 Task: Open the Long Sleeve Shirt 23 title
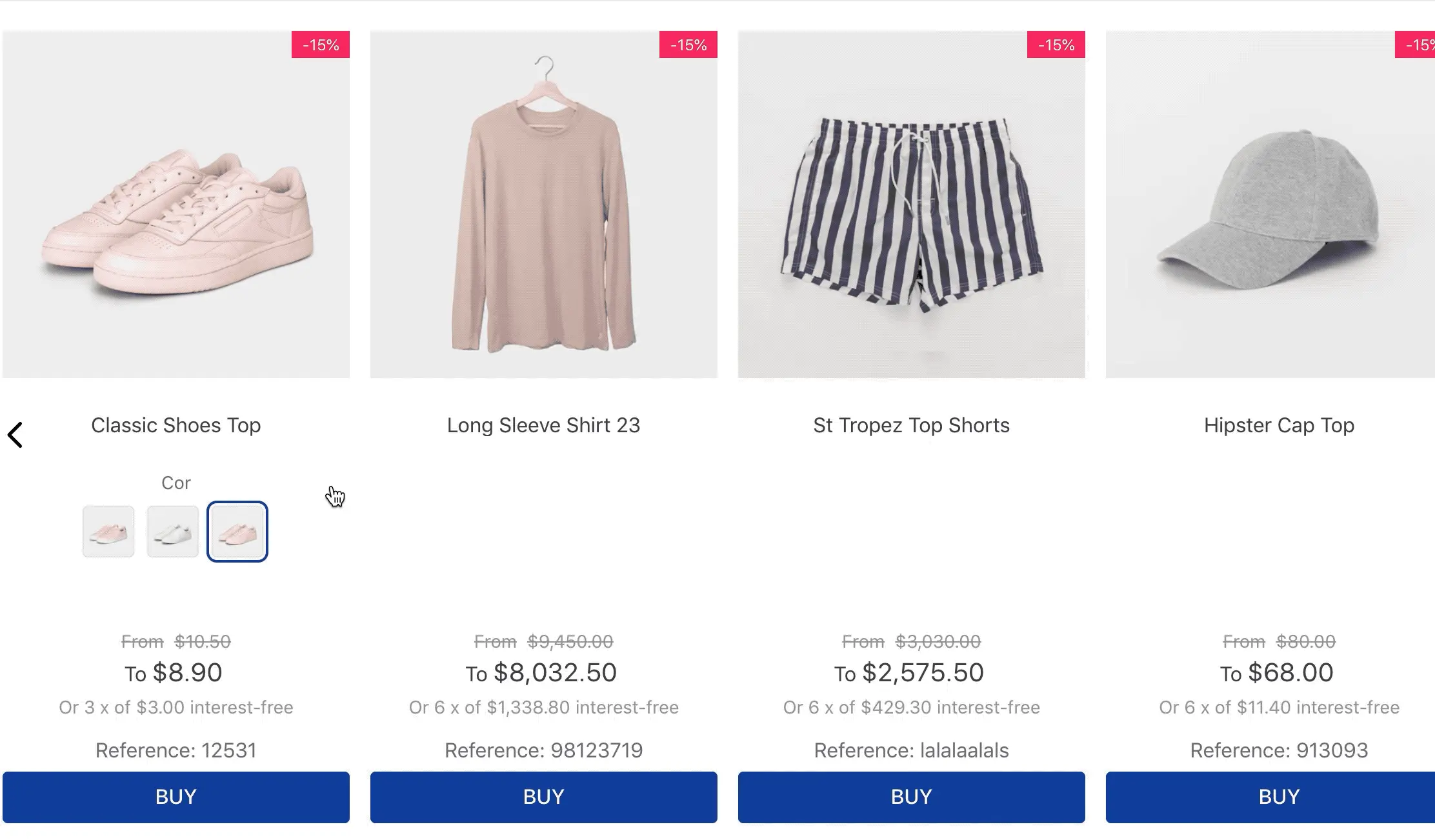click(543, 425)
